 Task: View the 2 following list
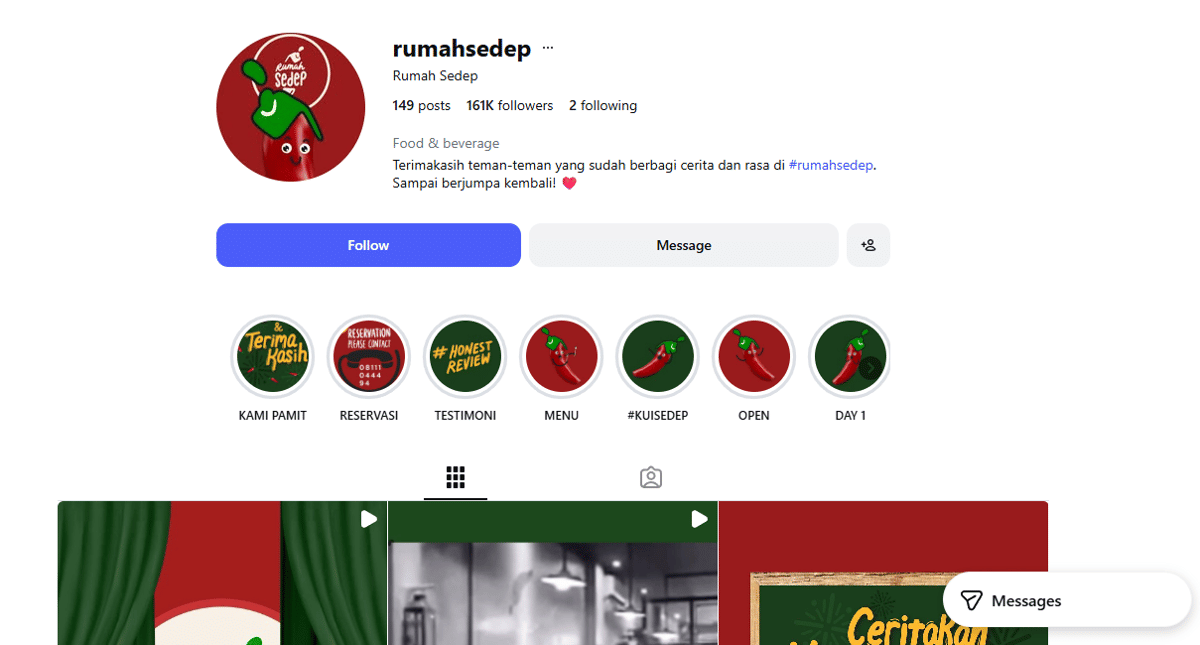tap(603, 105)
